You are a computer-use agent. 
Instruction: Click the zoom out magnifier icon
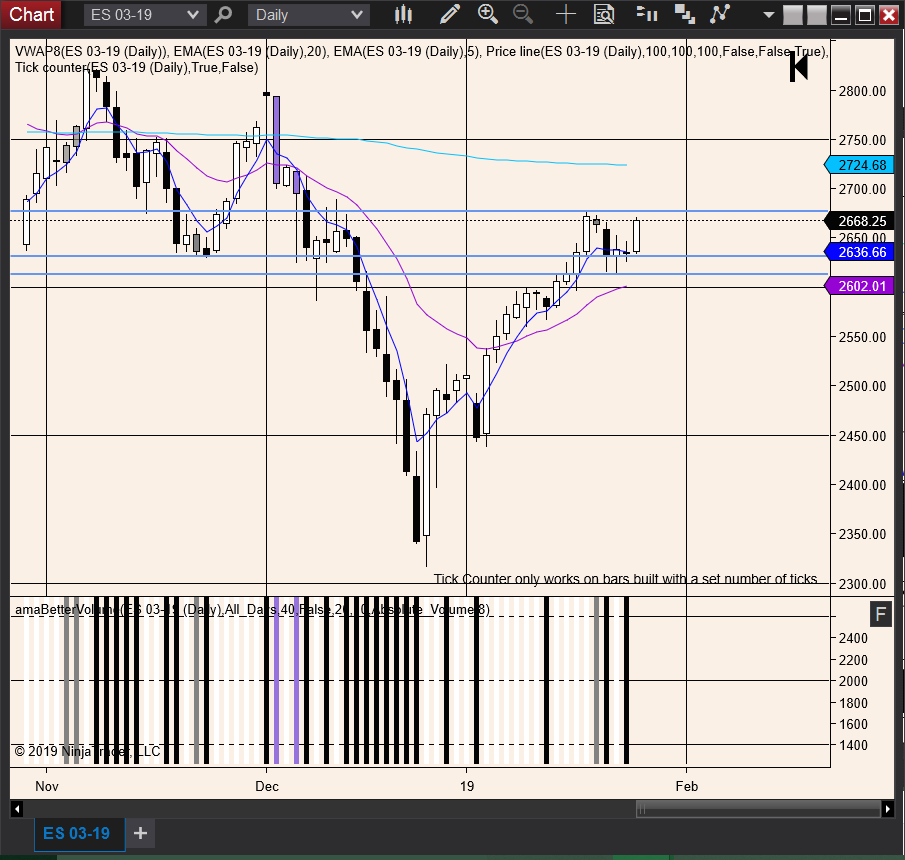523,14
